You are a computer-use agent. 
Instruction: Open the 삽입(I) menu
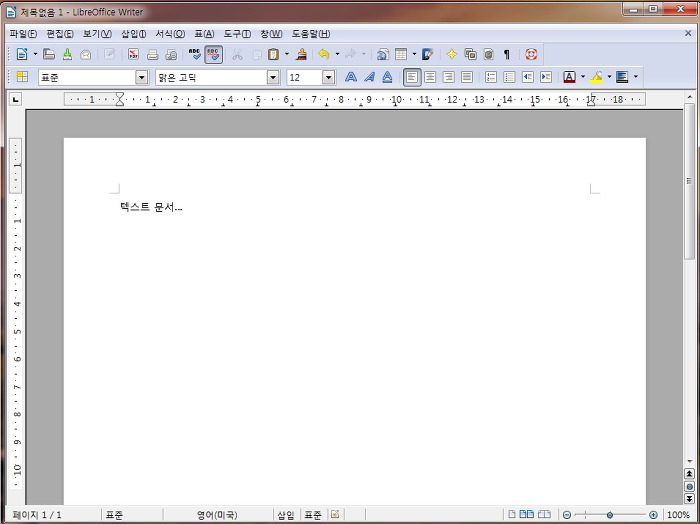pyautogui.click(x=134, y=34)
